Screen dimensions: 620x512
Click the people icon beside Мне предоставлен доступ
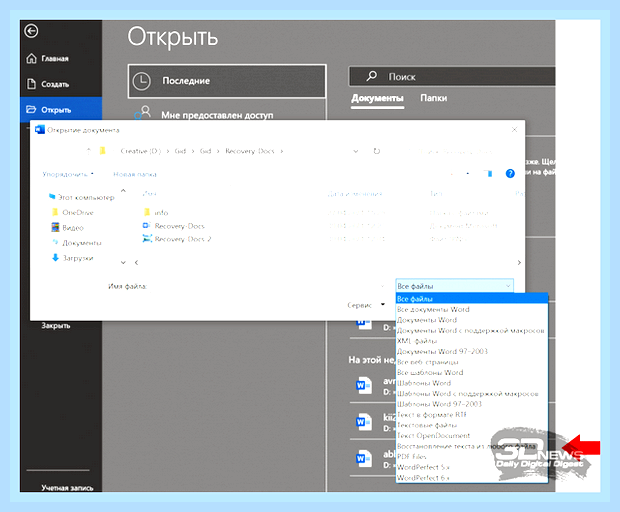pos(142,113)
